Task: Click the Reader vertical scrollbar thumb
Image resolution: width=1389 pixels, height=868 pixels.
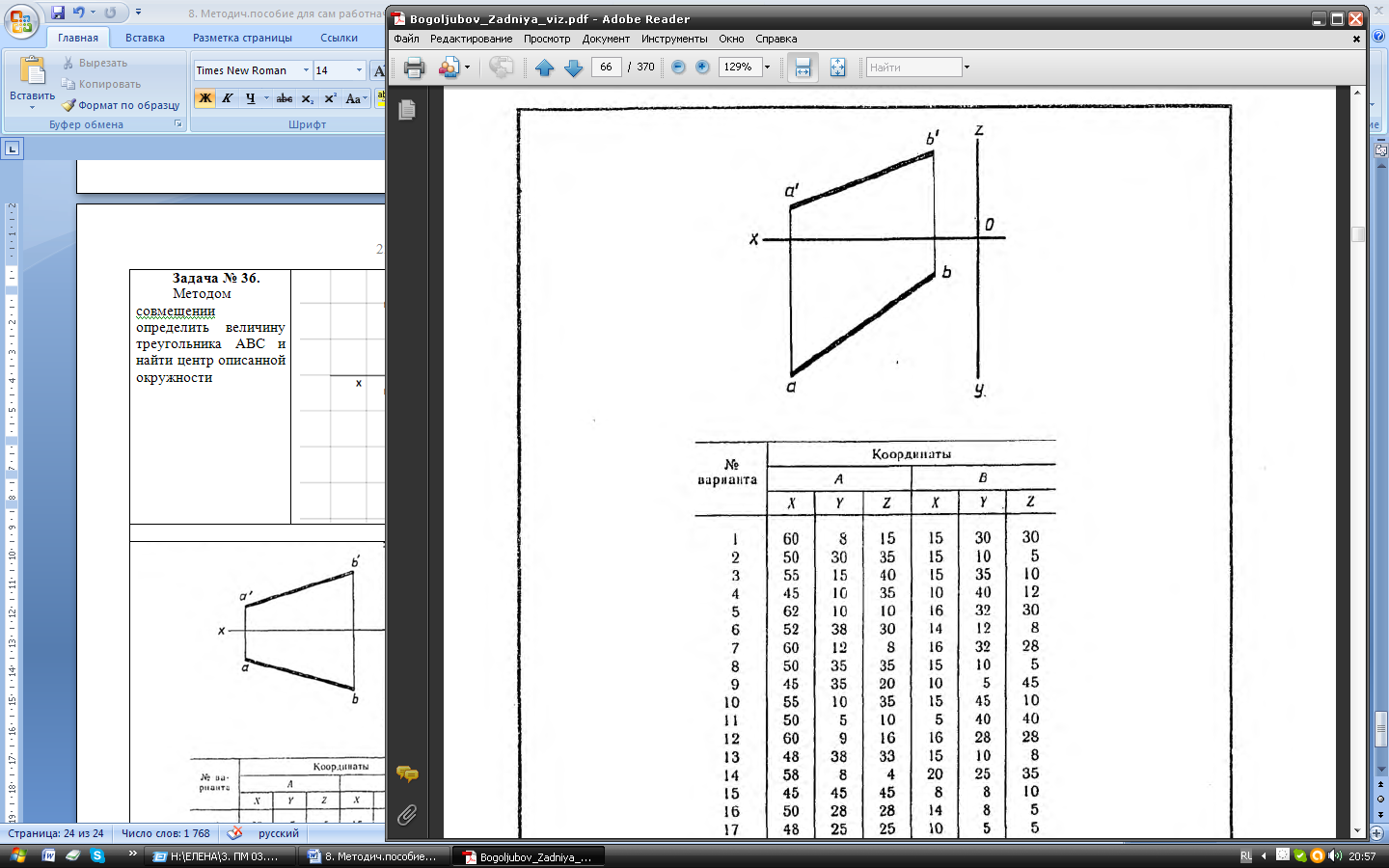Action: click(x=1358, y=234)
